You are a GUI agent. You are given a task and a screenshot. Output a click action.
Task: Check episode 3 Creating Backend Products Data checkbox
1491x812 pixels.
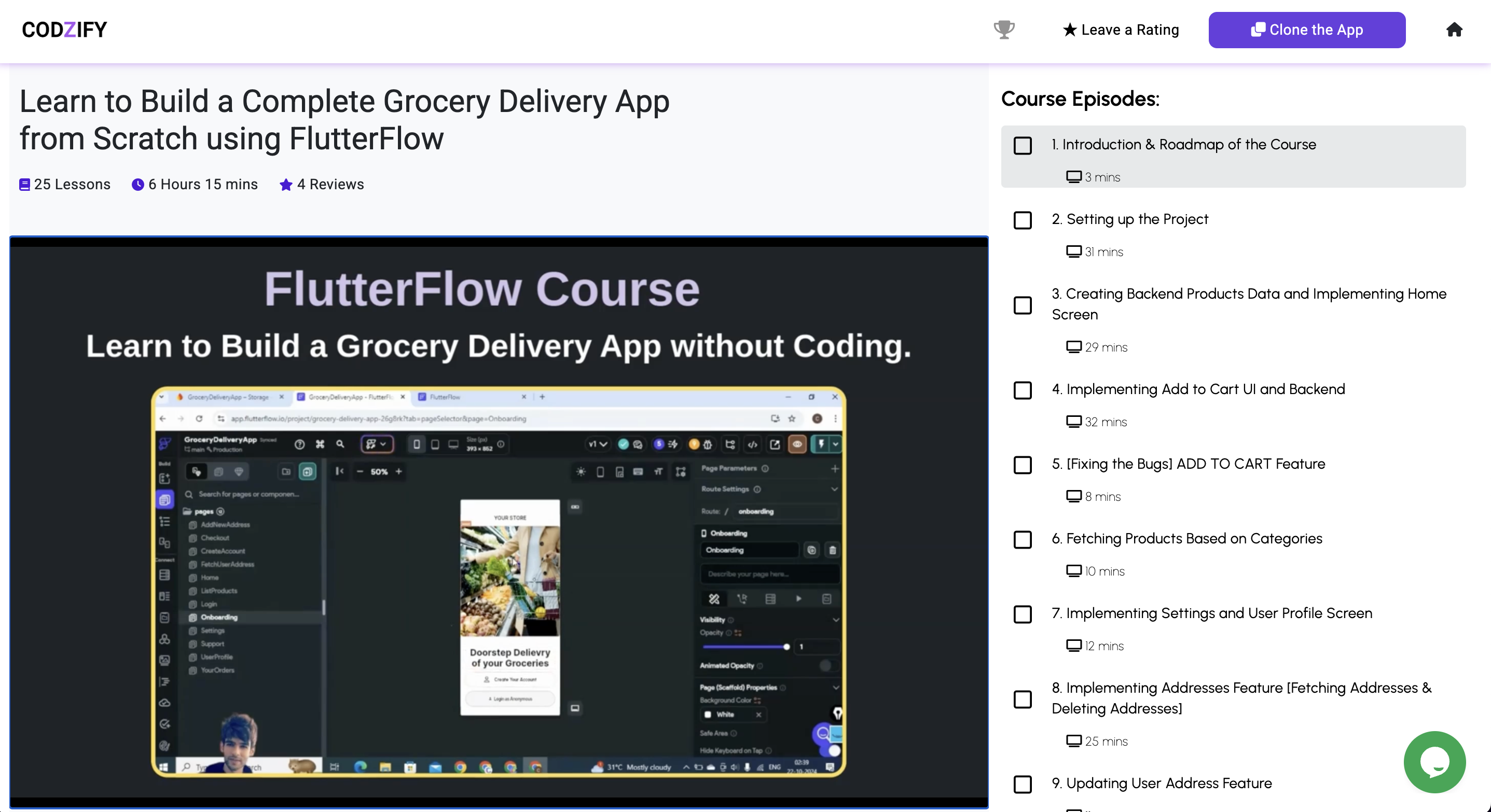click(1023, 305)
